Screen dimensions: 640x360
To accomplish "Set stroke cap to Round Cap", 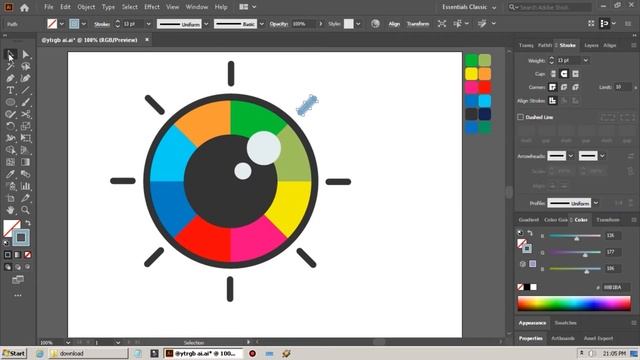I will 564,74.
